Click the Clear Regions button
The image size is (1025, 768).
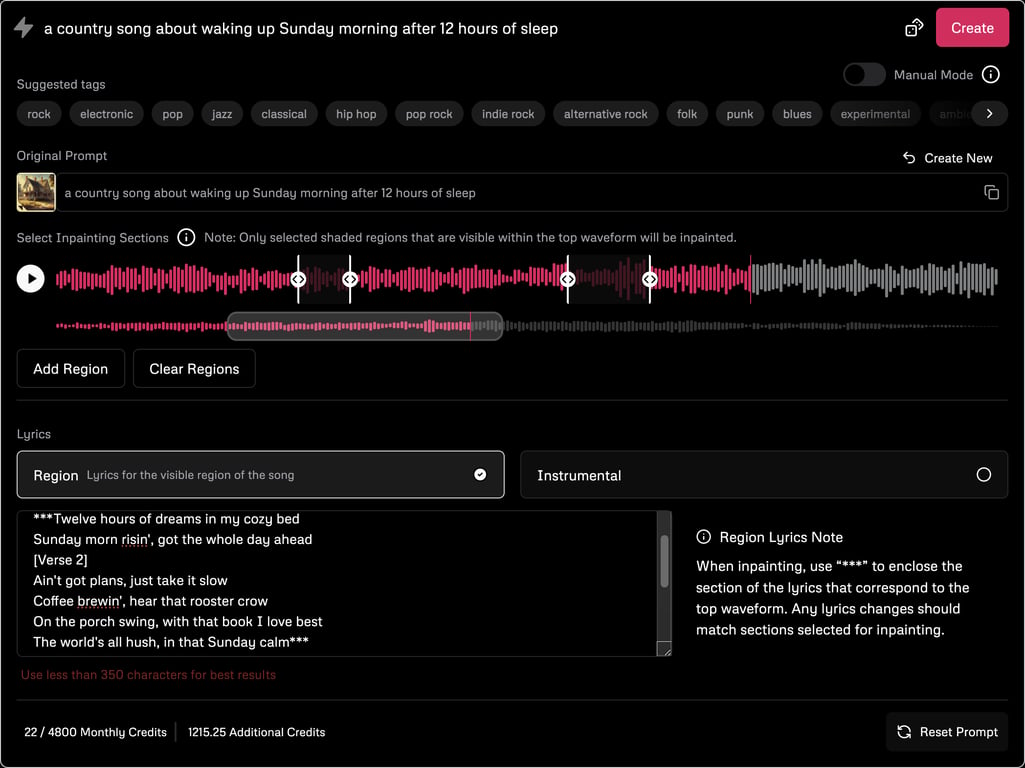click(x=194, y=369)
